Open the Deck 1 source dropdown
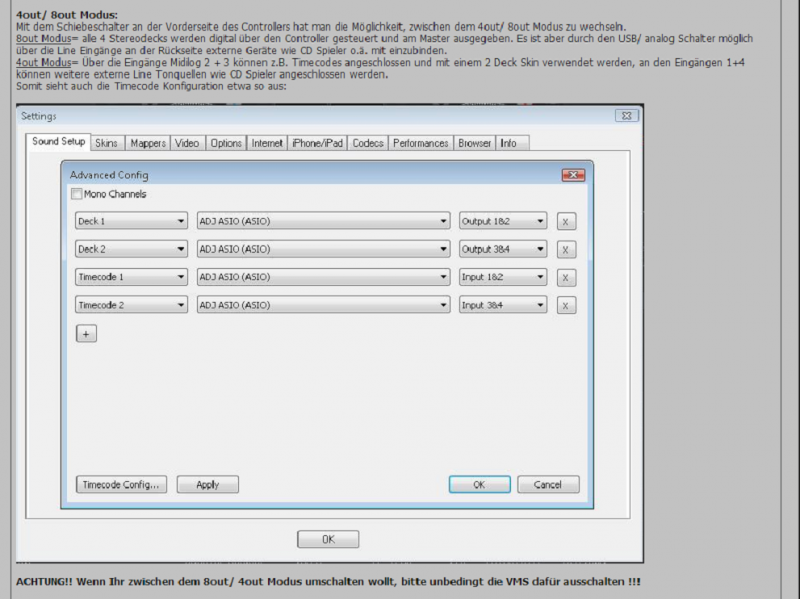Screen dimensions: 800x599 coord(131,221)
